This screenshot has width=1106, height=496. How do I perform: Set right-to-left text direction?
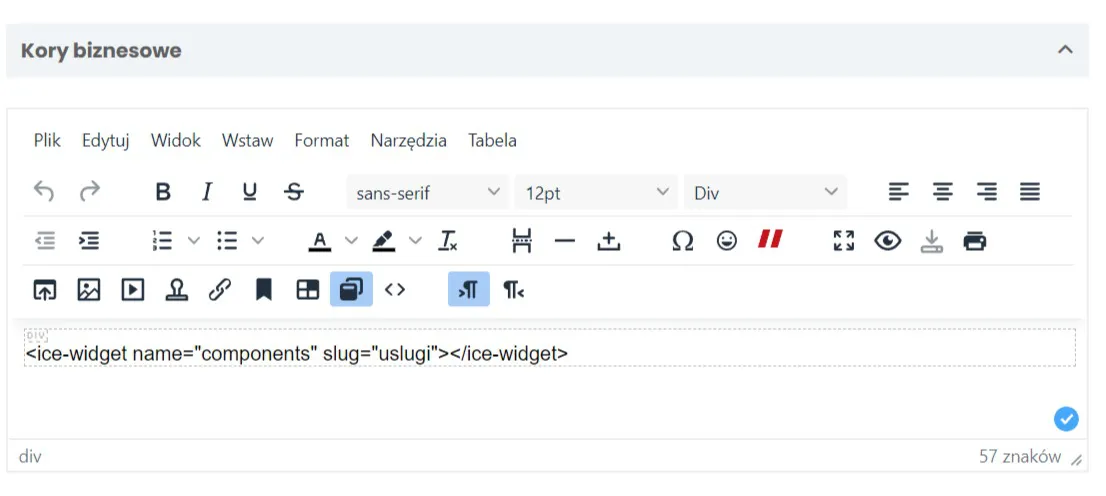point(513,289)
